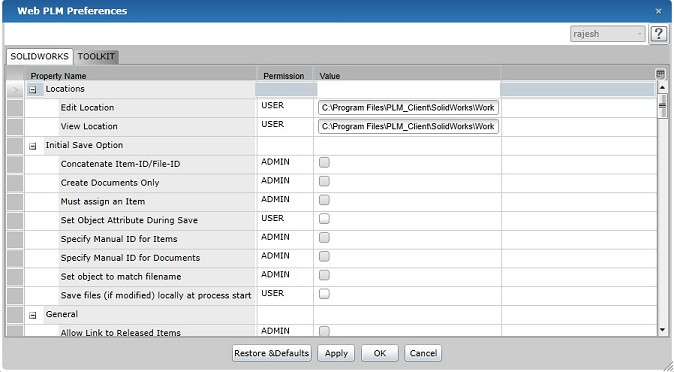Viewport: 674px width, 372px height.
Task: Click the Edit Location path field
Action: (x=408, y=108)
